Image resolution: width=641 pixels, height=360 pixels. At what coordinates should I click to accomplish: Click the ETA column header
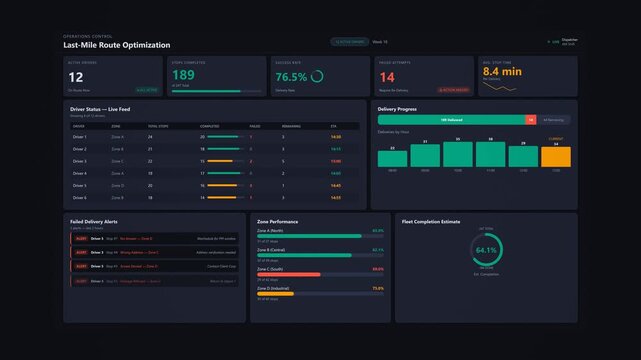pyautogui.click(x=334, y=126)
